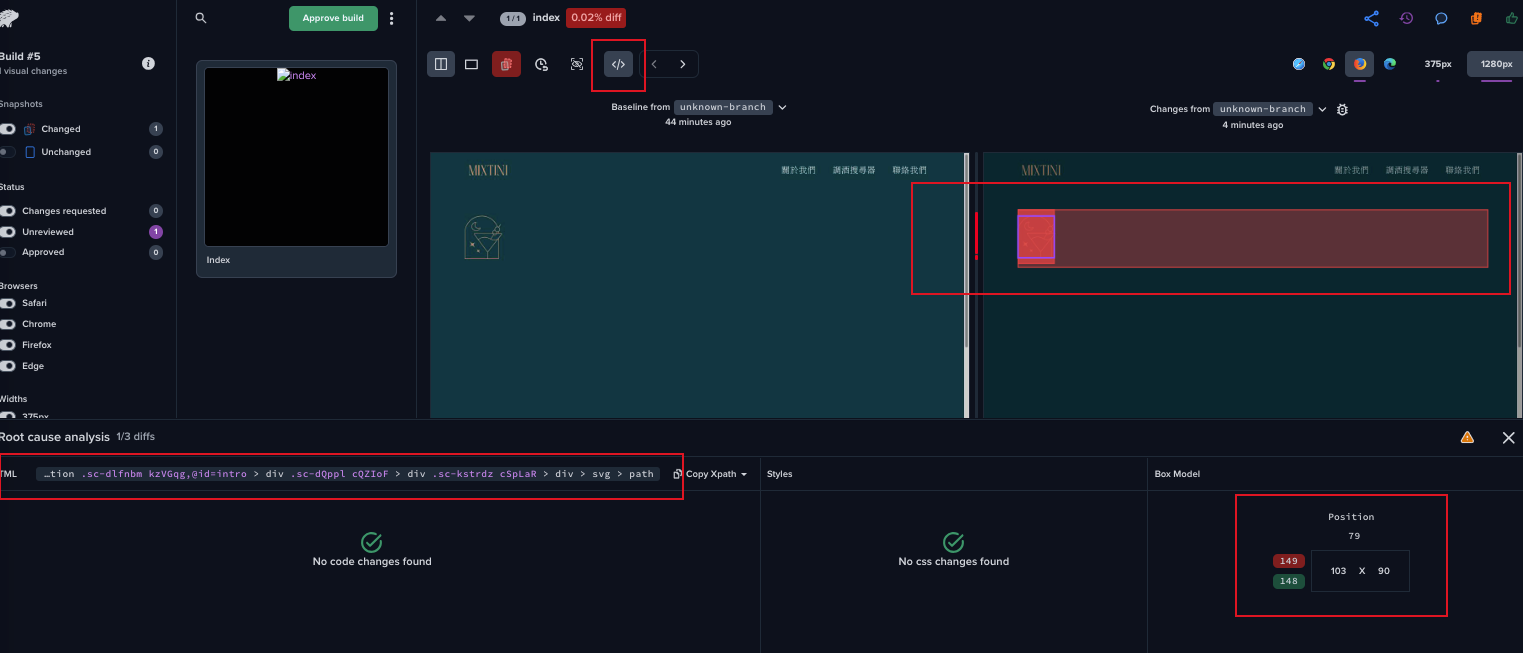This screenshot has width=1523, height=653.
Task: Open the comments speech bubble icon
Action: [x=1441, y=18]
